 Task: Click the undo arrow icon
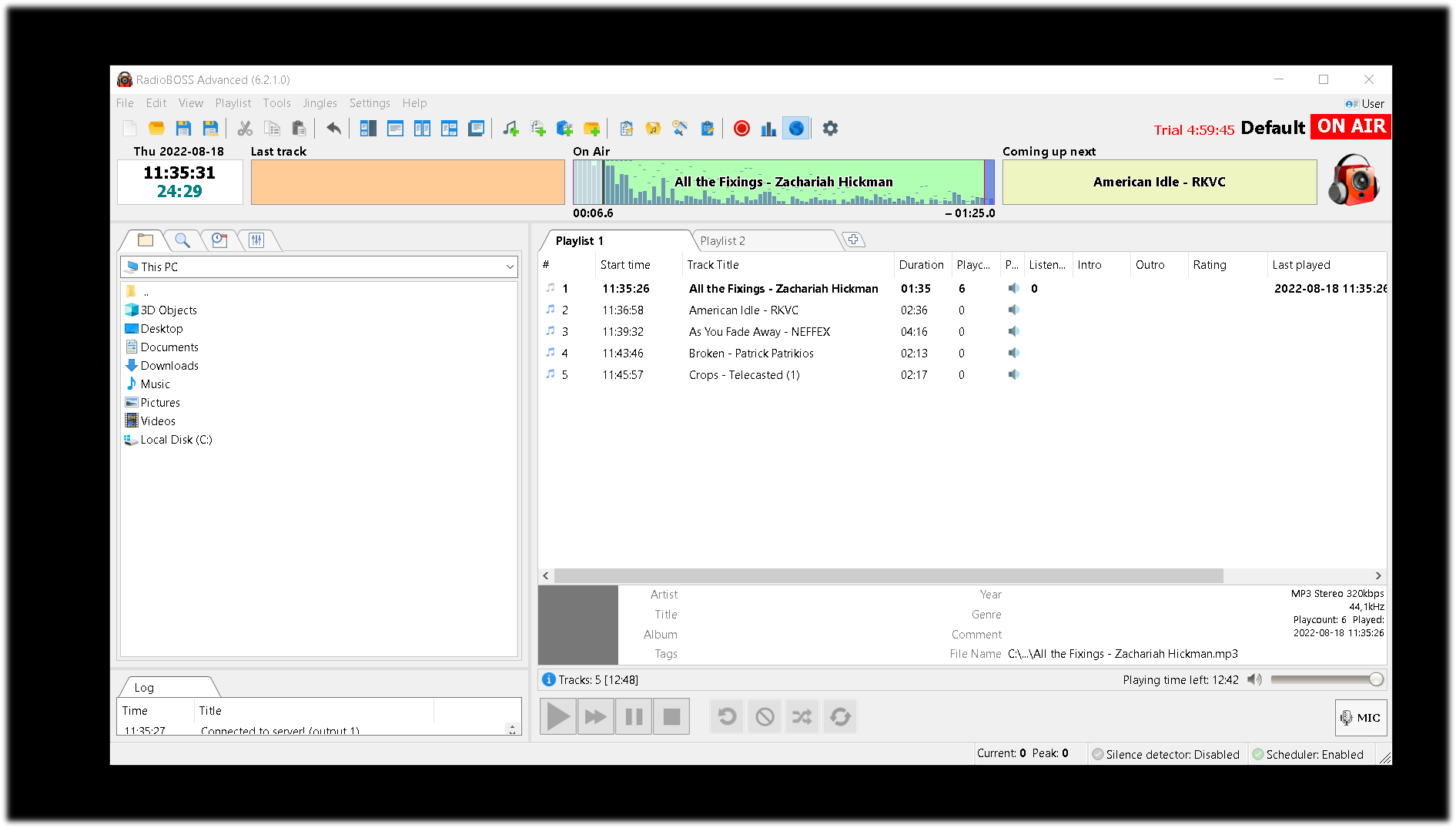click(x=333, y=129)
